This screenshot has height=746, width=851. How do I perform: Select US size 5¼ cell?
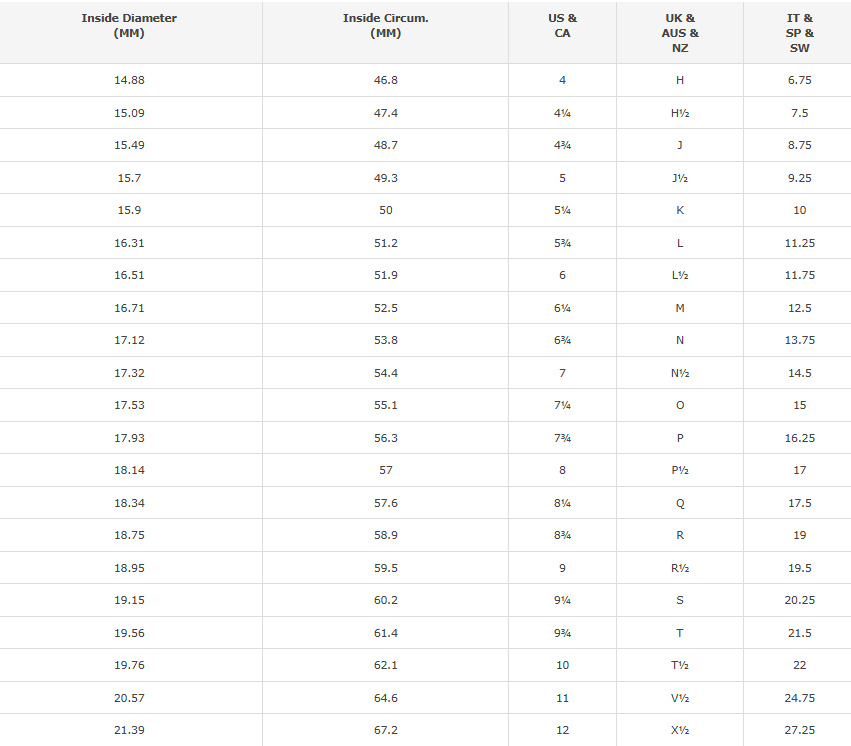pyautogui.click(x=563, y=210)
